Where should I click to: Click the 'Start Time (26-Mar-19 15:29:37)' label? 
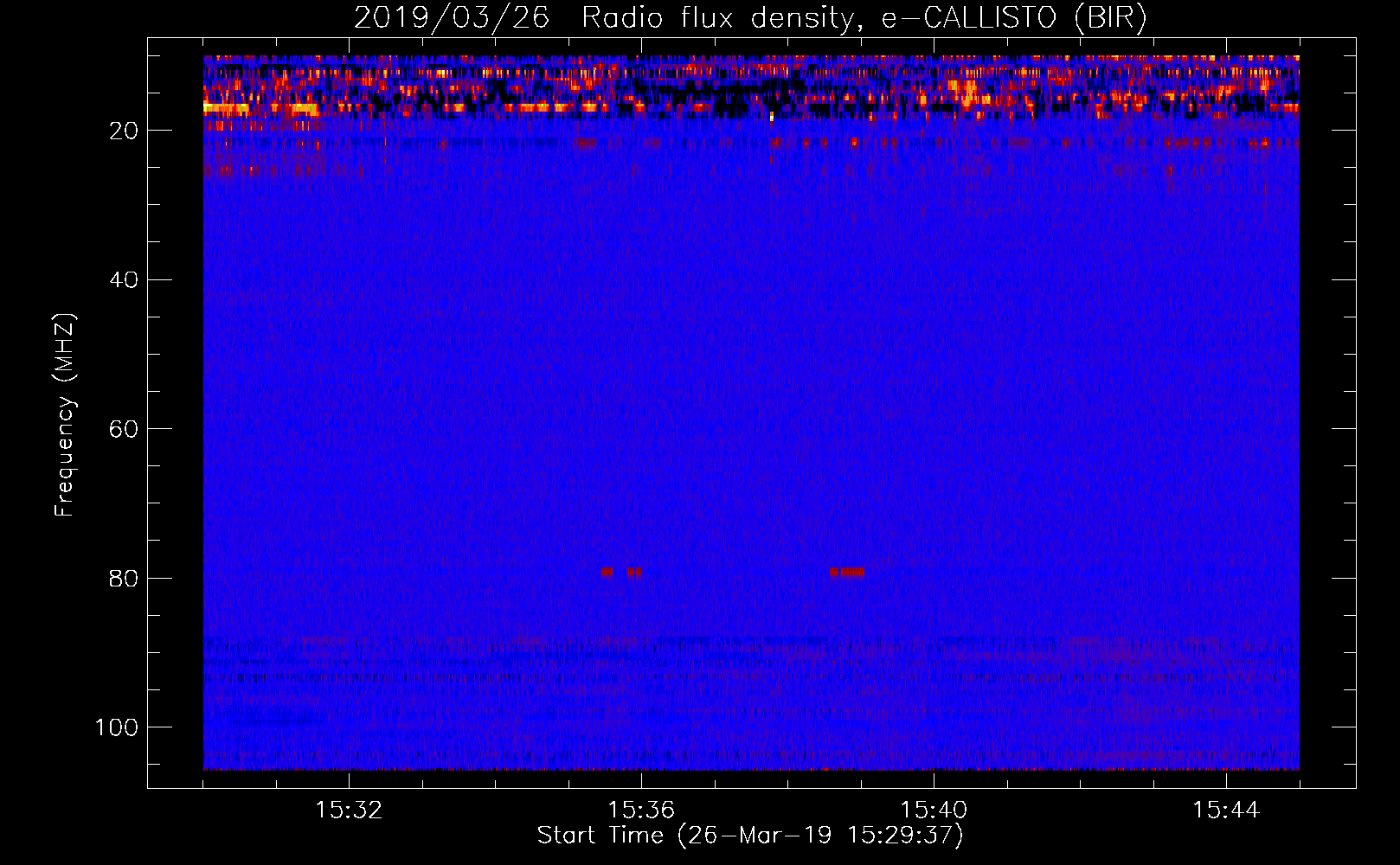pos(750,836)
